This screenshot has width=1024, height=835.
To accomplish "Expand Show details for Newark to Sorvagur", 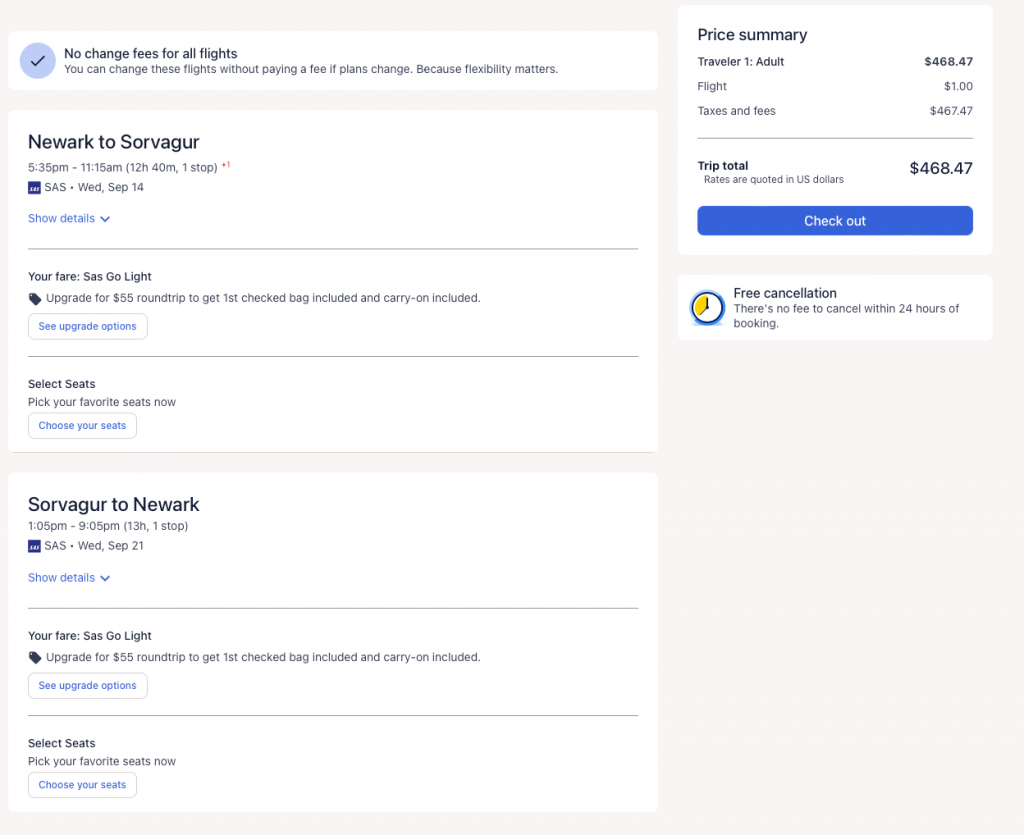I will tap(69, 219).
